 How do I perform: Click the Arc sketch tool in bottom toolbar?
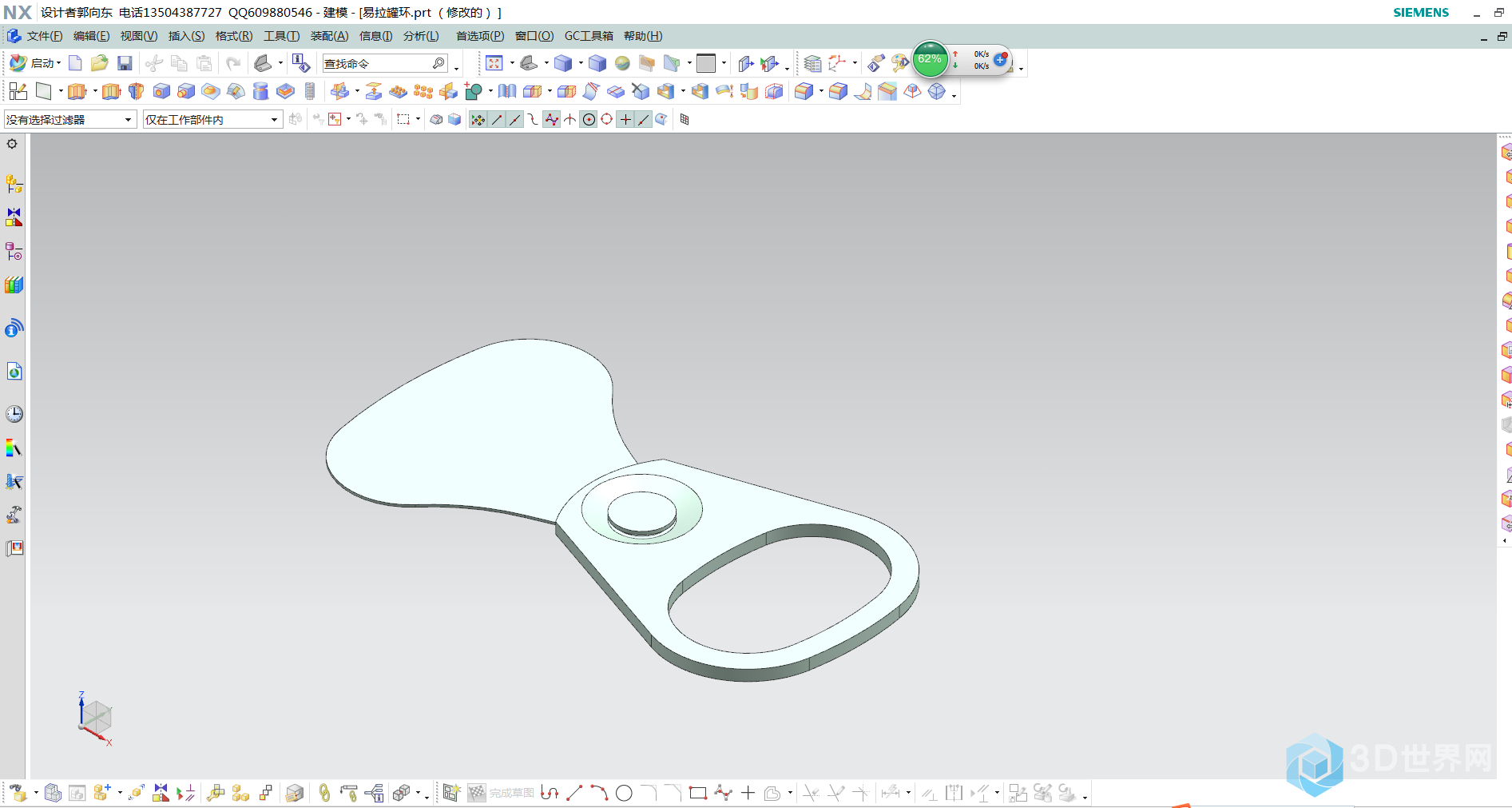point(599,793)
